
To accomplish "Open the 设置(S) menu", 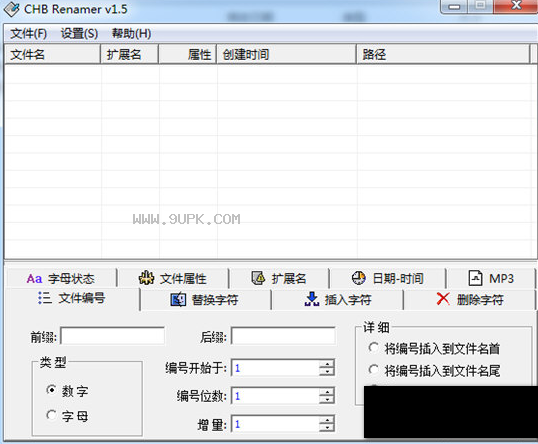I will click(x=79, y=34).
